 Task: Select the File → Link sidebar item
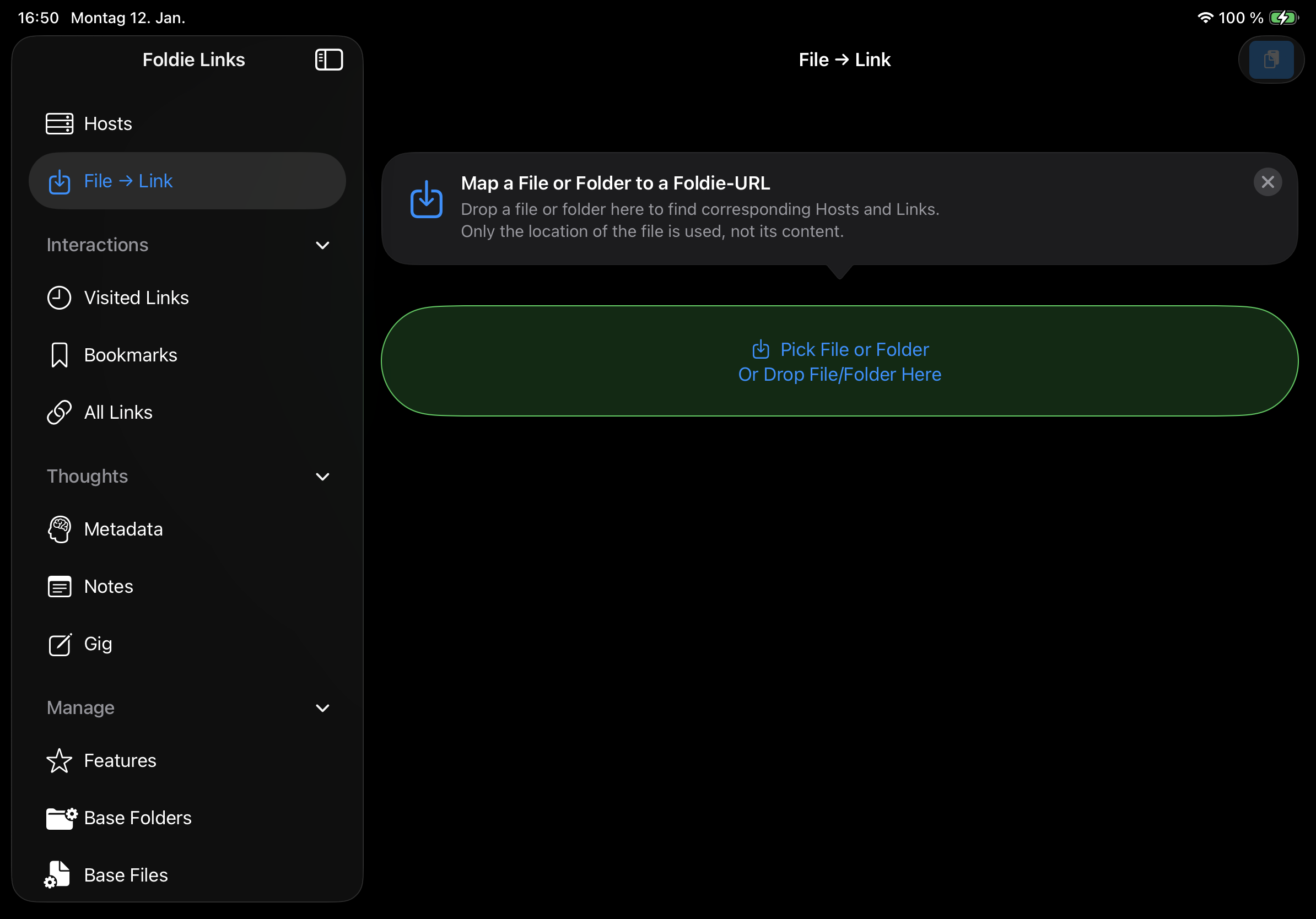click(187, 181)
